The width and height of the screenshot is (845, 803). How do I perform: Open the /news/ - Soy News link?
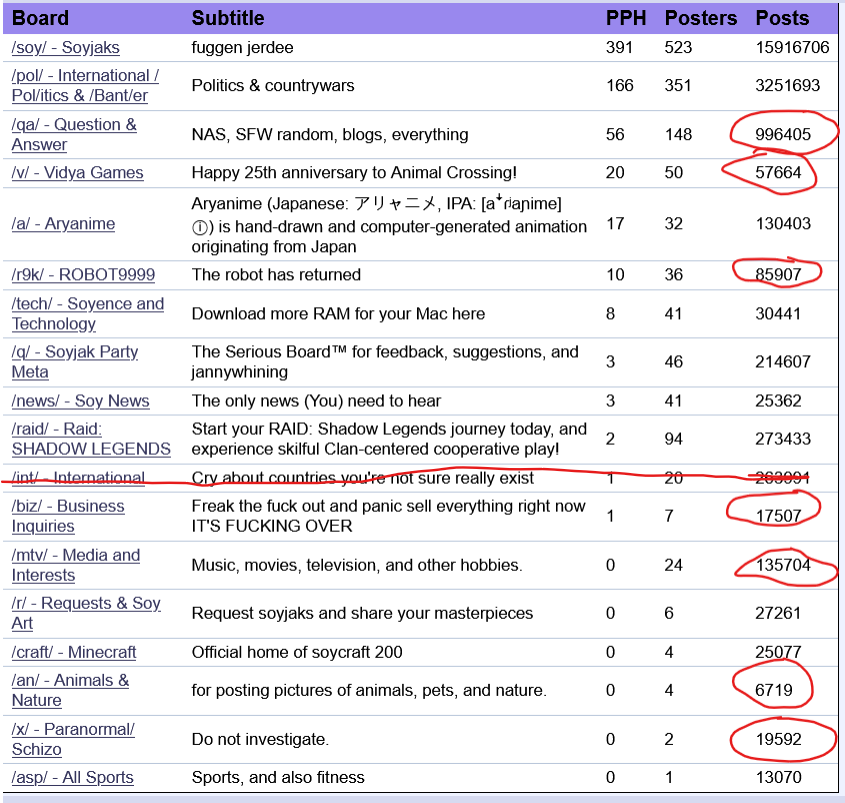coord(80,401)
